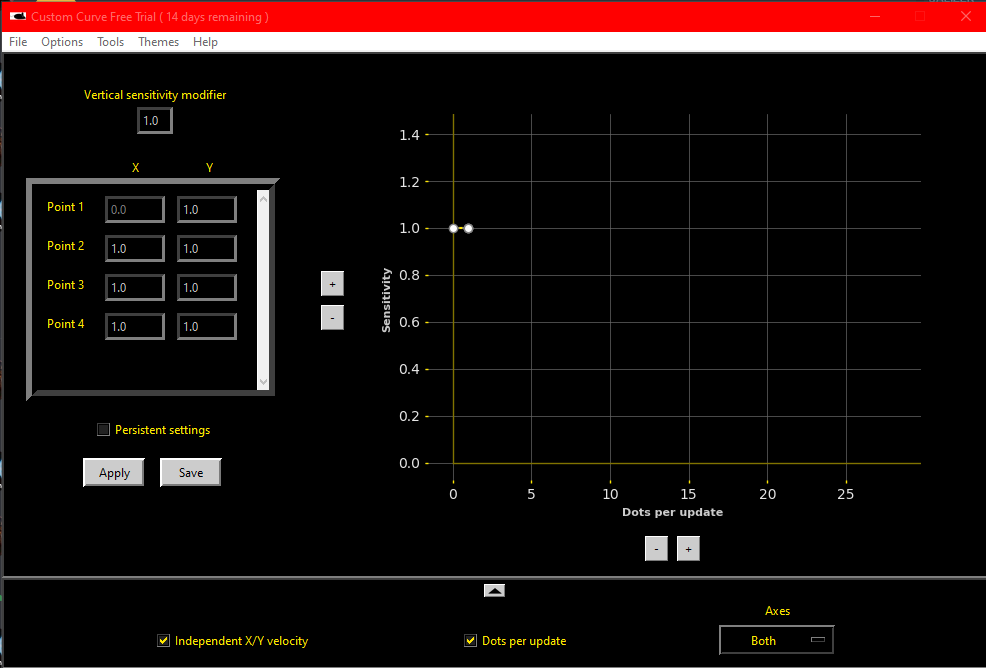
Task: Click the Axes label
Action: click(x=777, y=611)
